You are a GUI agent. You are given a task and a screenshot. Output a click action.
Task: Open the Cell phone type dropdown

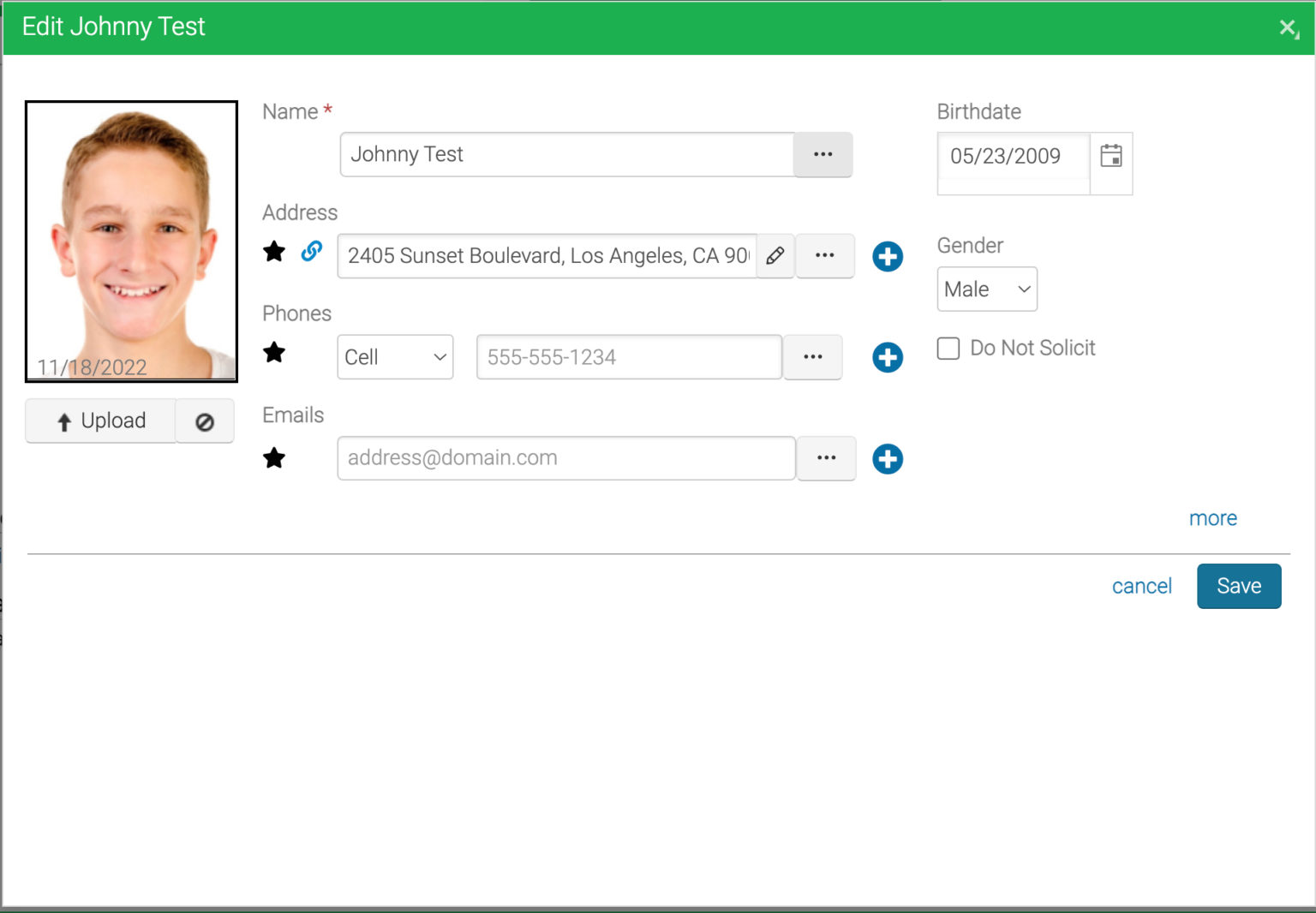[395, 357]
